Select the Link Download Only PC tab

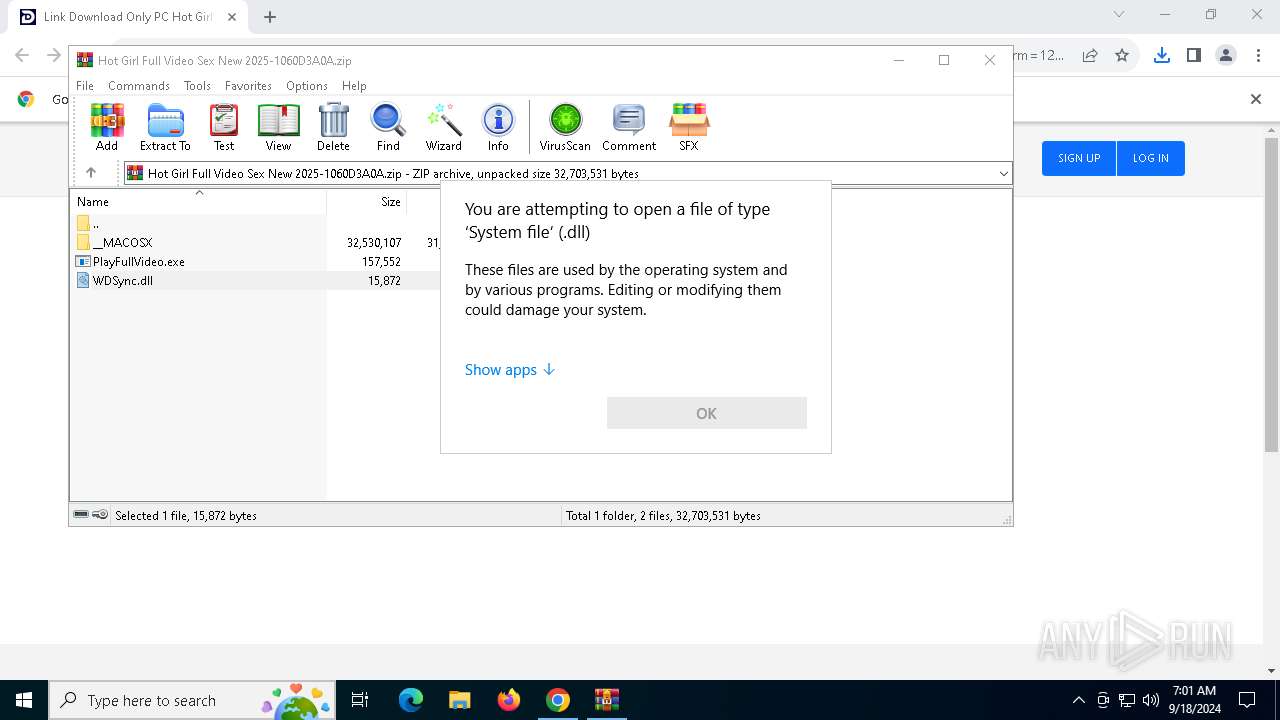[x=128, y=17]
